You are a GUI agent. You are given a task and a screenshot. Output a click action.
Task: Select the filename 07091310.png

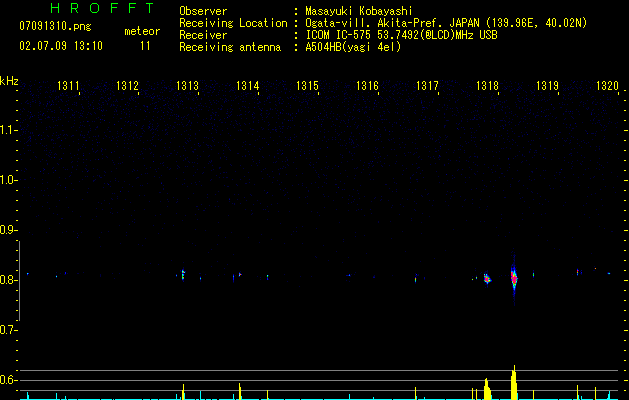(x=55, y=27)
